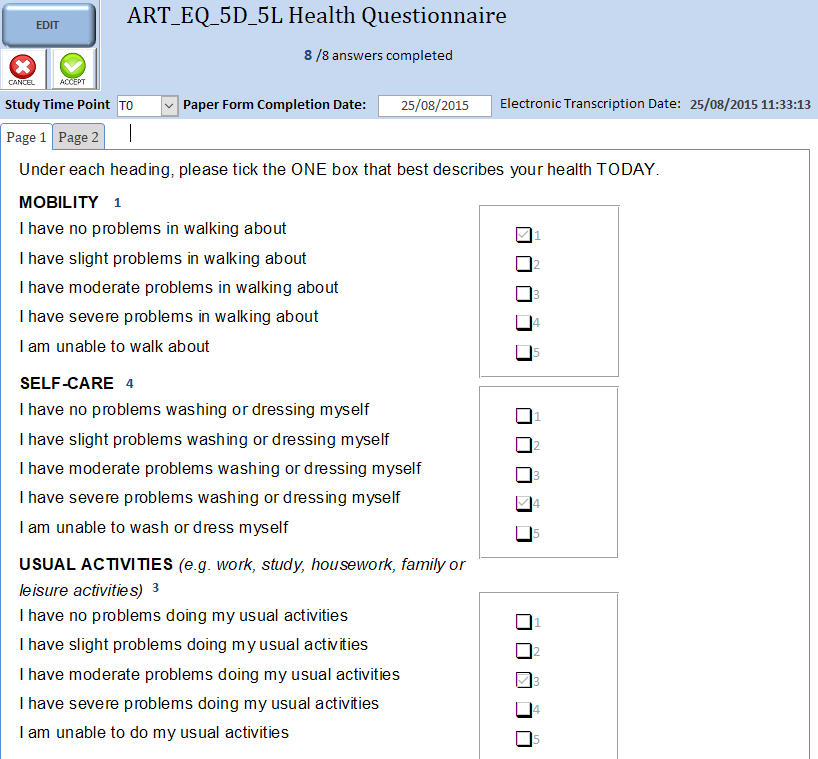Click the green Accept checkmark icon
This screenshot has height=759, width=818.
[72, 69]
